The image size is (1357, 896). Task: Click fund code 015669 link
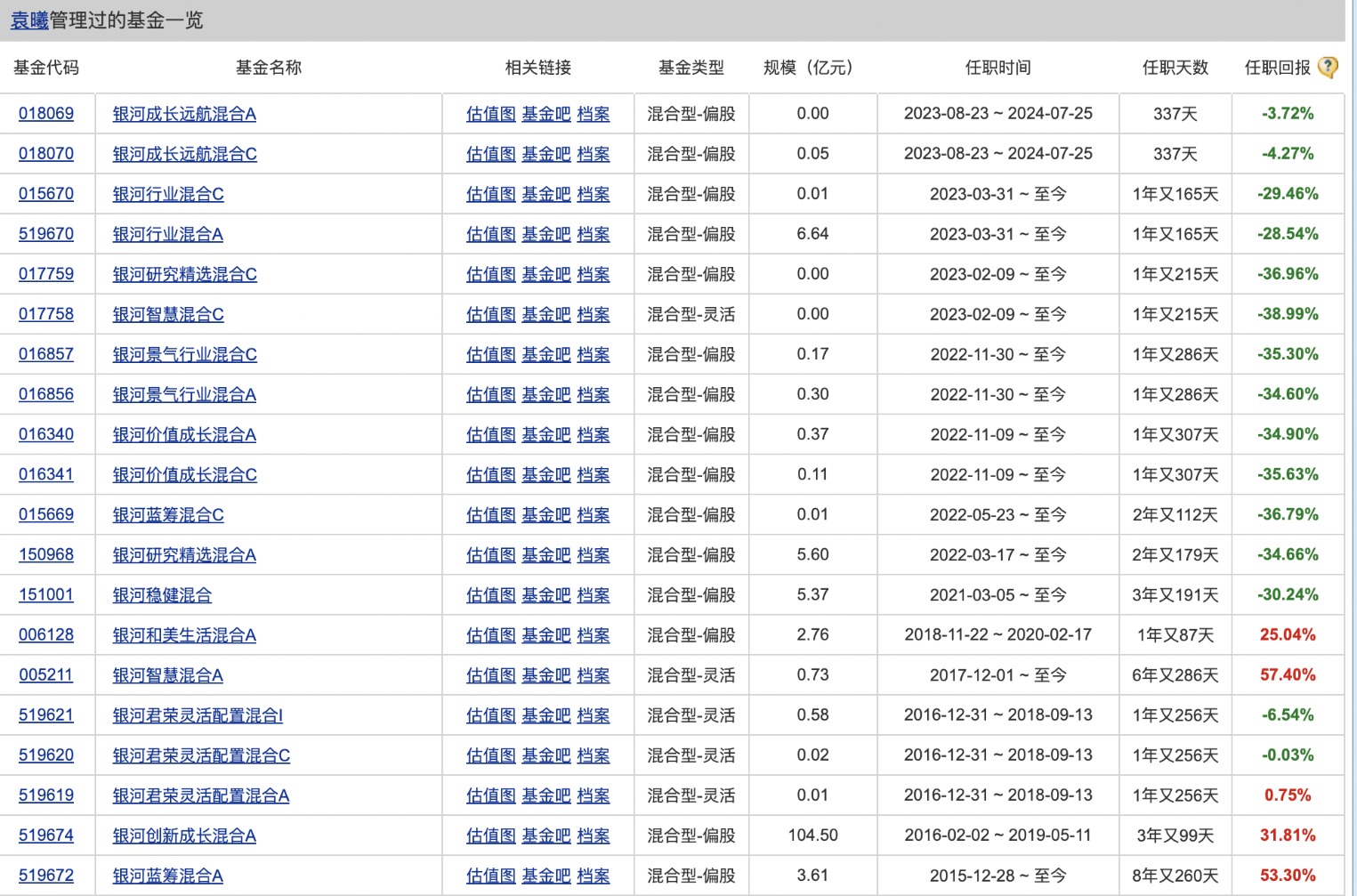coord(46,514)
